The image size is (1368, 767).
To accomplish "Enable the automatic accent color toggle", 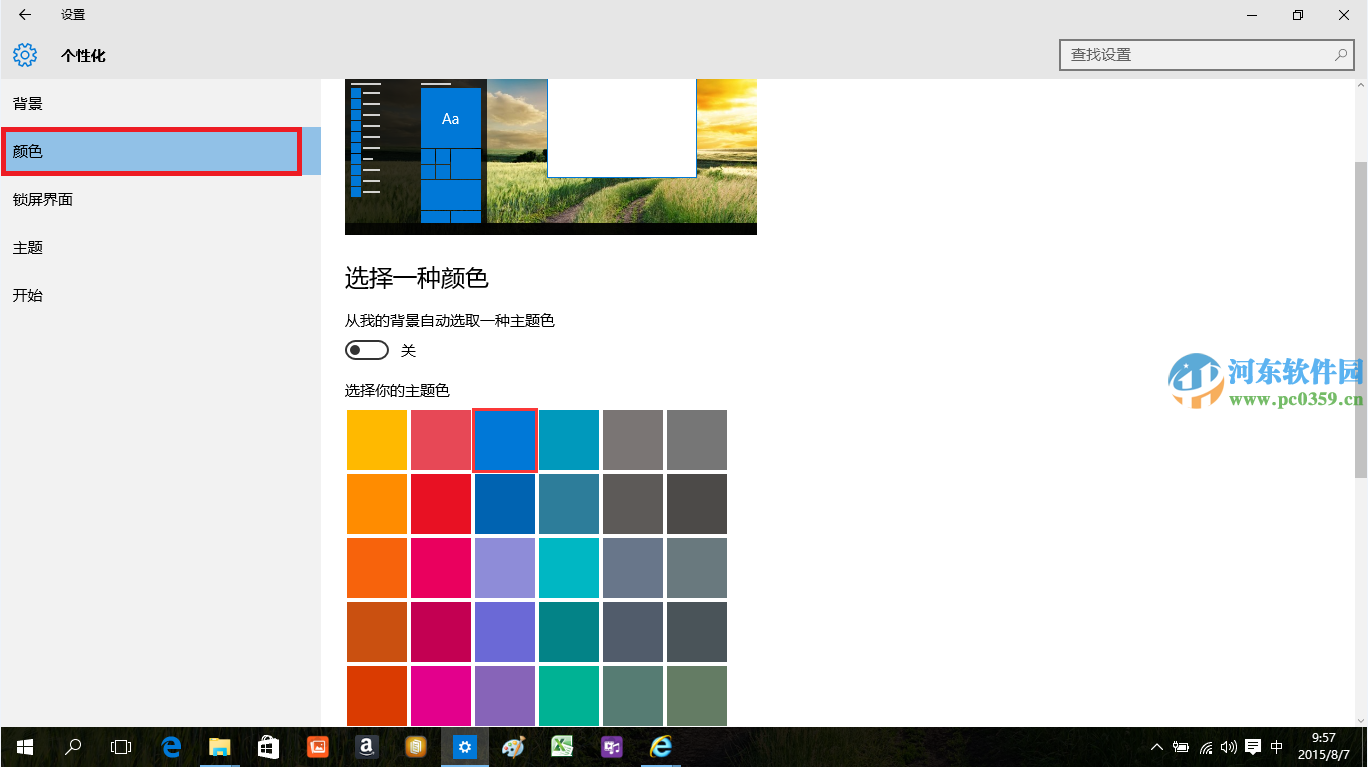I will pos(366,349).
